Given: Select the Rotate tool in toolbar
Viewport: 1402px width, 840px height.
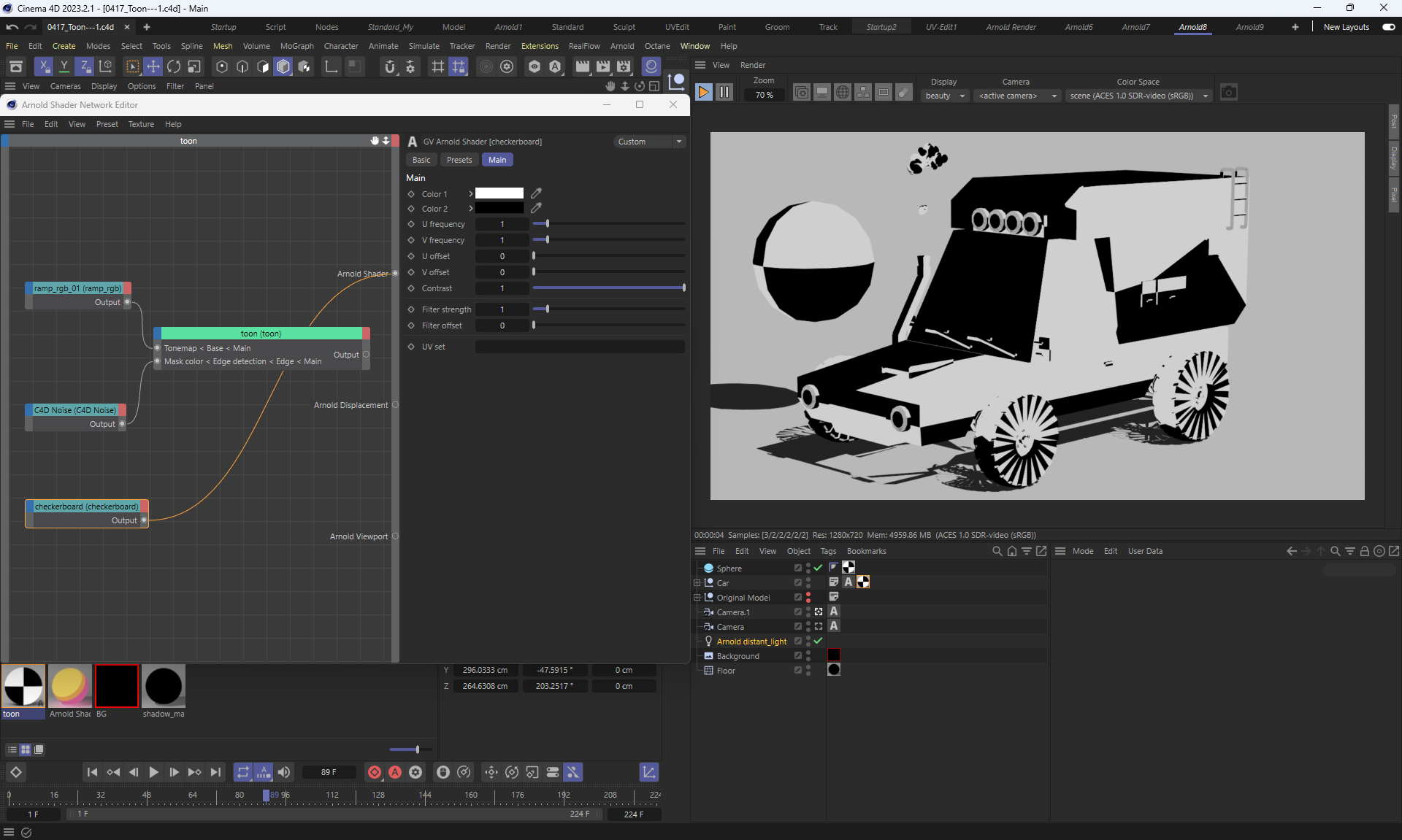Looking at the screenshot, I should click(x=174, y=66).
